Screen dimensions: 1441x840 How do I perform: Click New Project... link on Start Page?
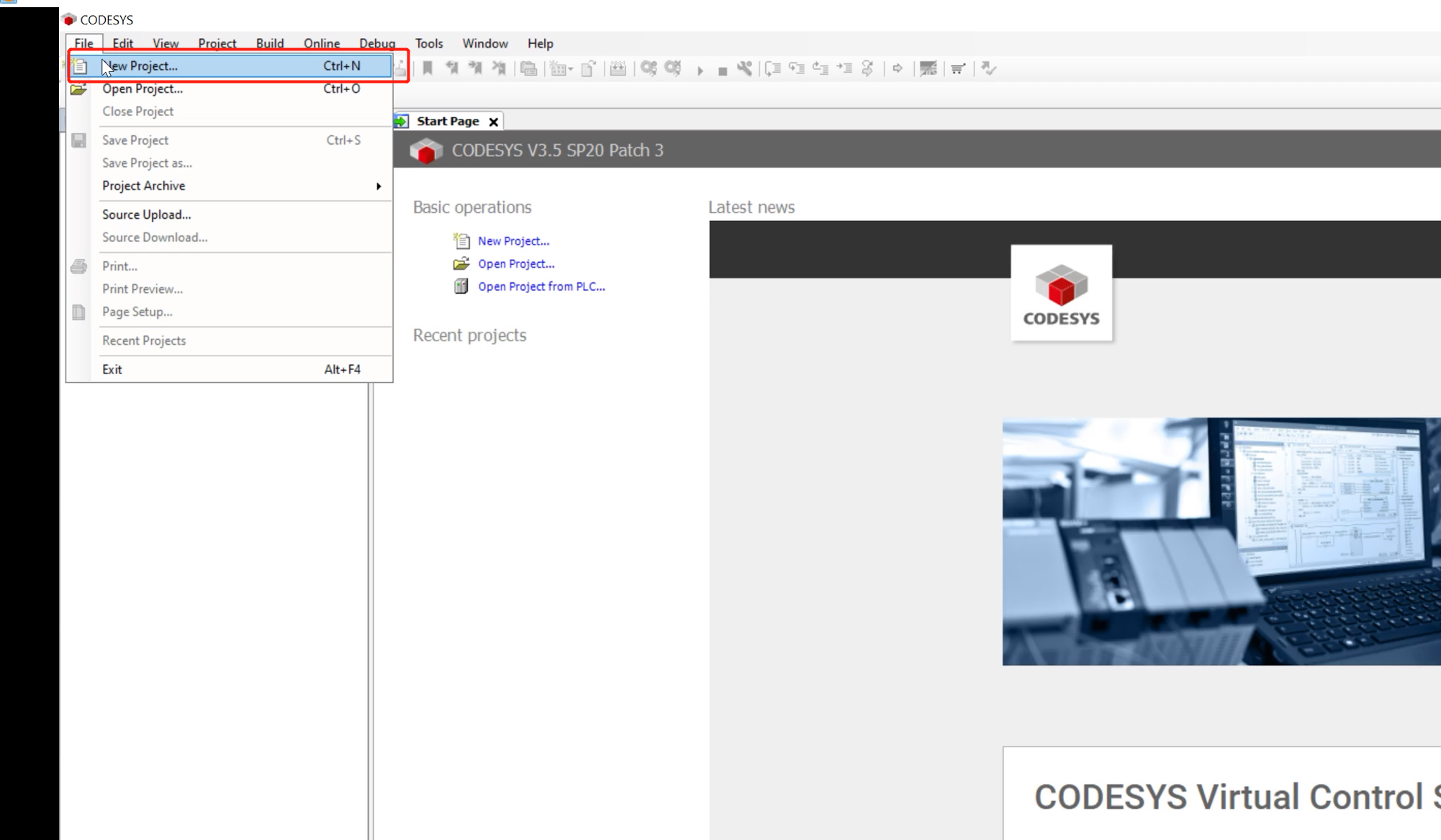coord(513,241)
